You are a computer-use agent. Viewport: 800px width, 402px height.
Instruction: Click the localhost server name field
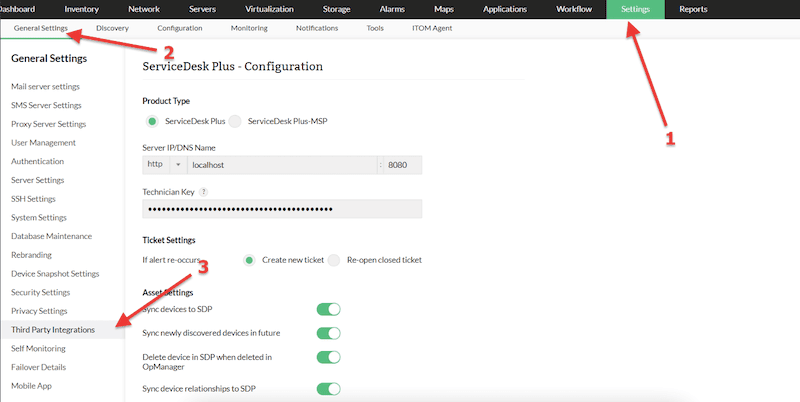282,165
